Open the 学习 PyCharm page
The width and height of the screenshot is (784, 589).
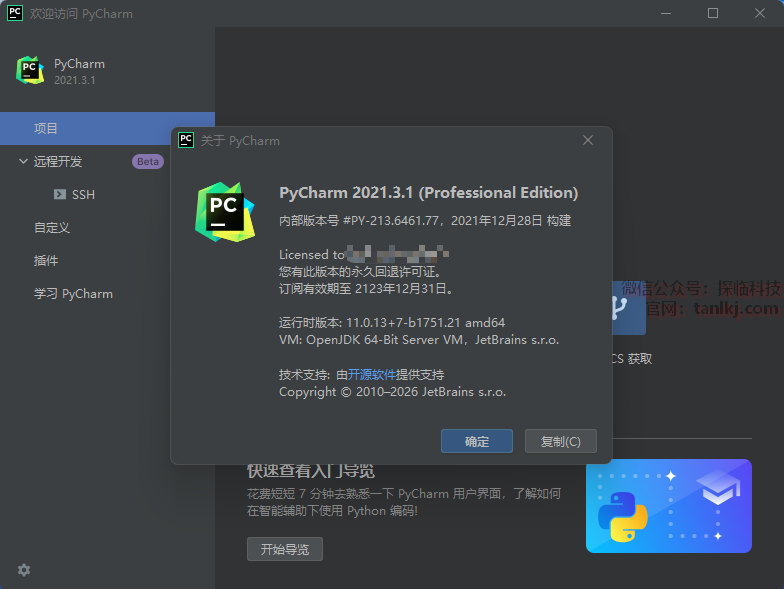click(x=73, y=293)
